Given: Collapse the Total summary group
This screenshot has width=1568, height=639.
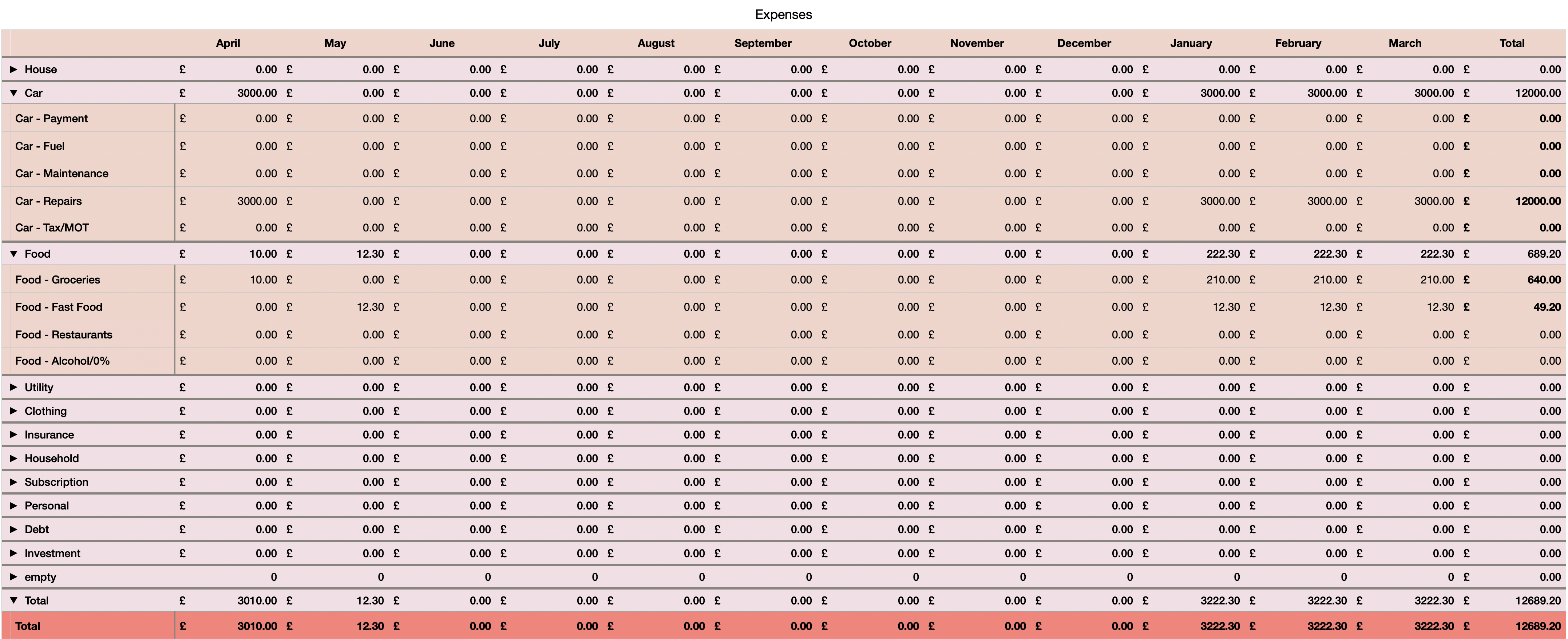Looking at the screenshot, I should point(13,601).
